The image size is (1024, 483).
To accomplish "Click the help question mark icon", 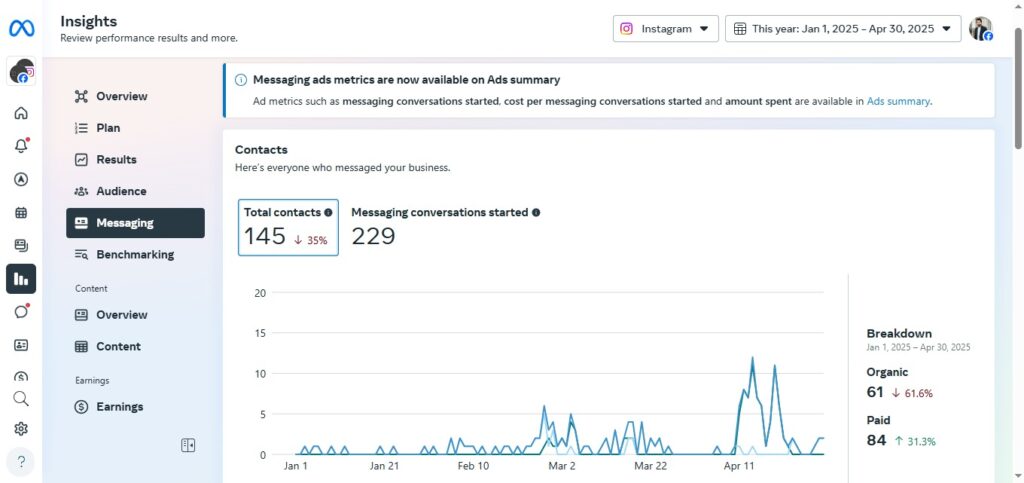I will pyautogui.click(x=21, y=462).
